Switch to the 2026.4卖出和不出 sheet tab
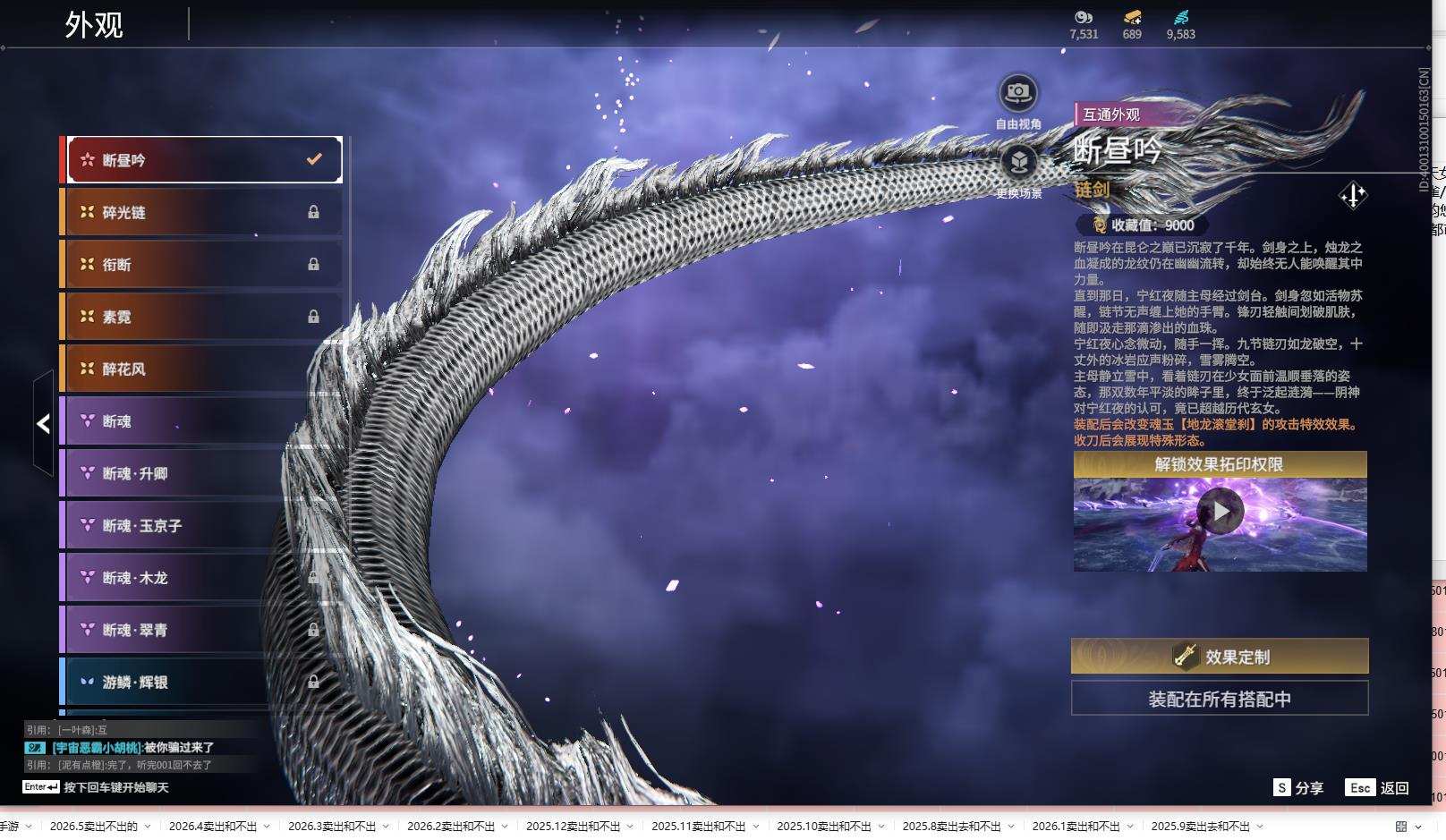This screenshot has height=840, width=1446. (x=213, y=827)
